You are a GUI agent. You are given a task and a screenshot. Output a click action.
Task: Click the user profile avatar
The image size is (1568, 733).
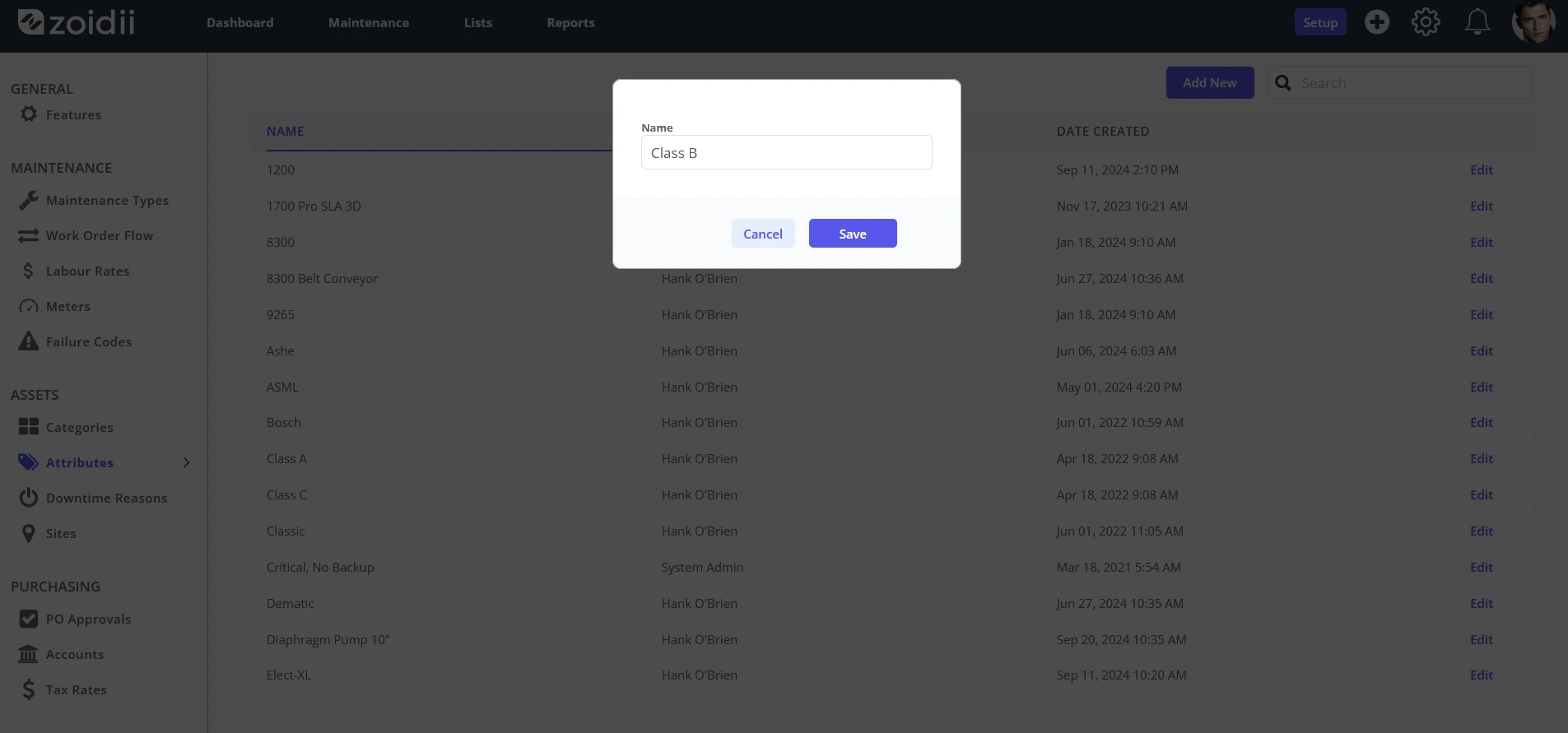click(1533, 22)
